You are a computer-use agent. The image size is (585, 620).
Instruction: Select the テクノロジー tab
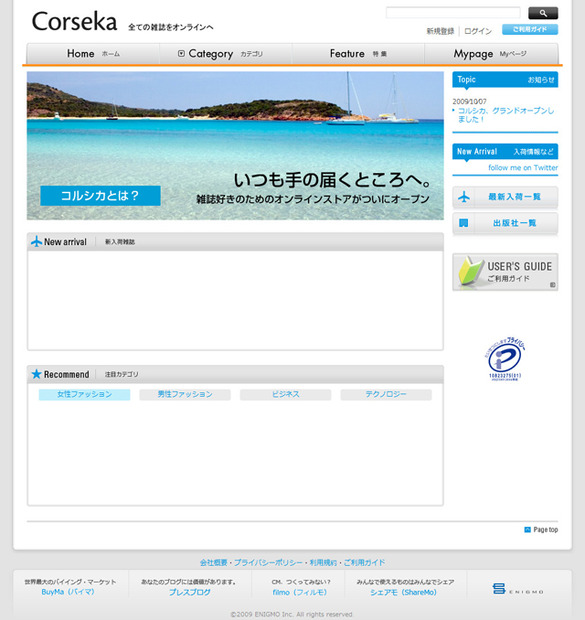pyautogui.click(x=386, y=395)
